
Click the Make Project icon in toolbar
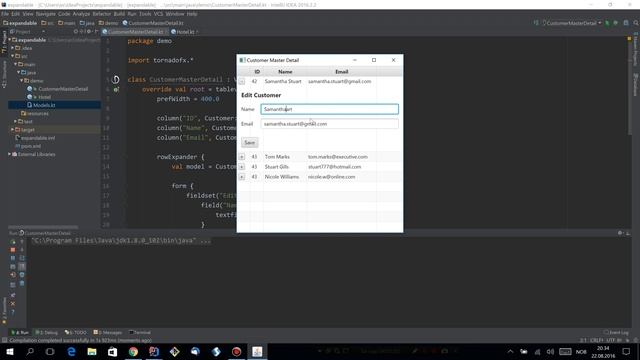click(x=536, y=23)
